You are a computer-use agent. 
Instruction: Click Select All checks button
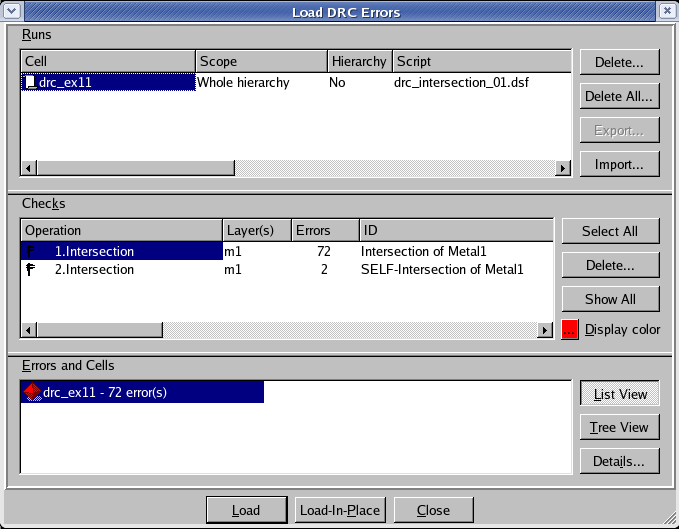[609, 231]
